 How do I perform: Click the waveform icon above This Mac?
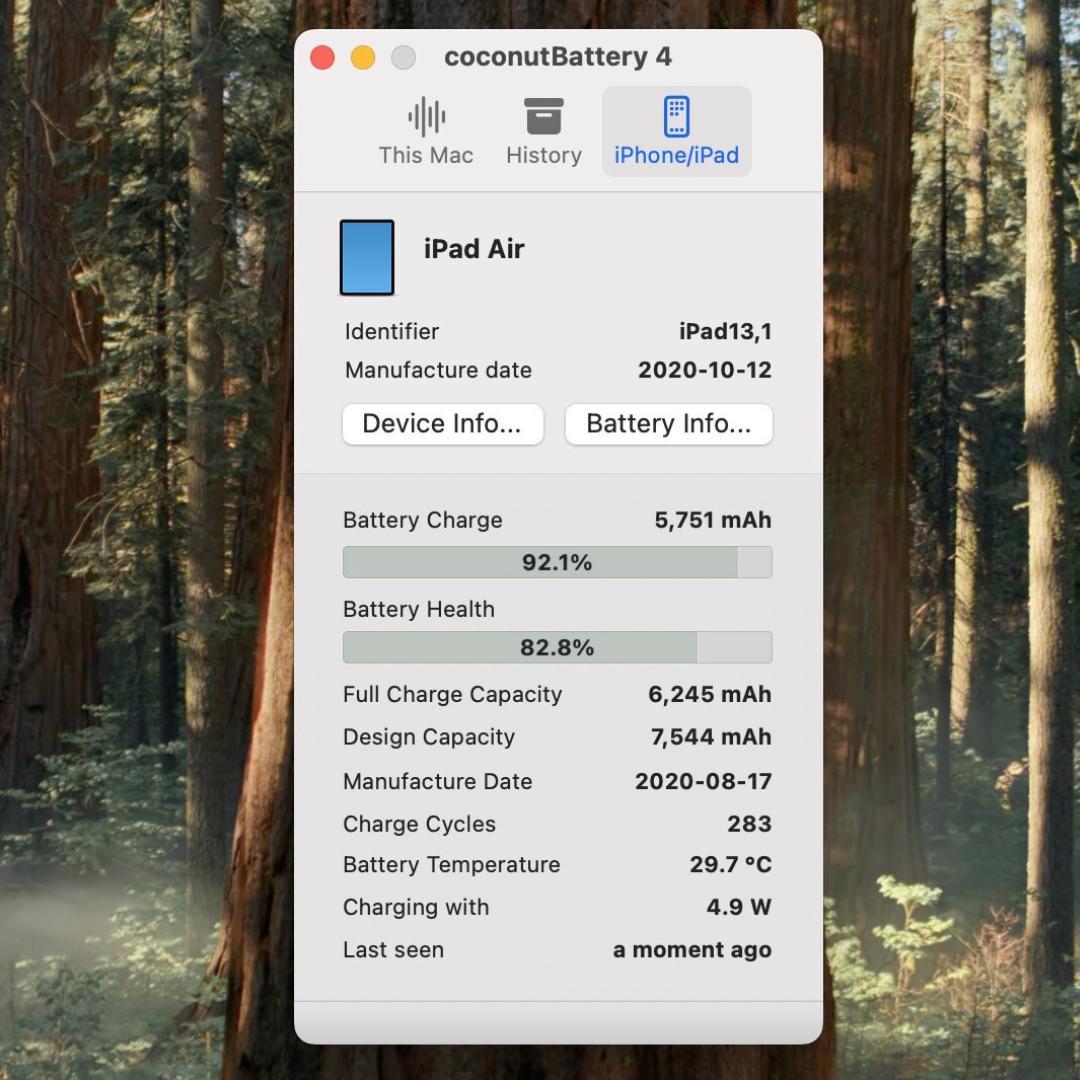pos(425,116)
